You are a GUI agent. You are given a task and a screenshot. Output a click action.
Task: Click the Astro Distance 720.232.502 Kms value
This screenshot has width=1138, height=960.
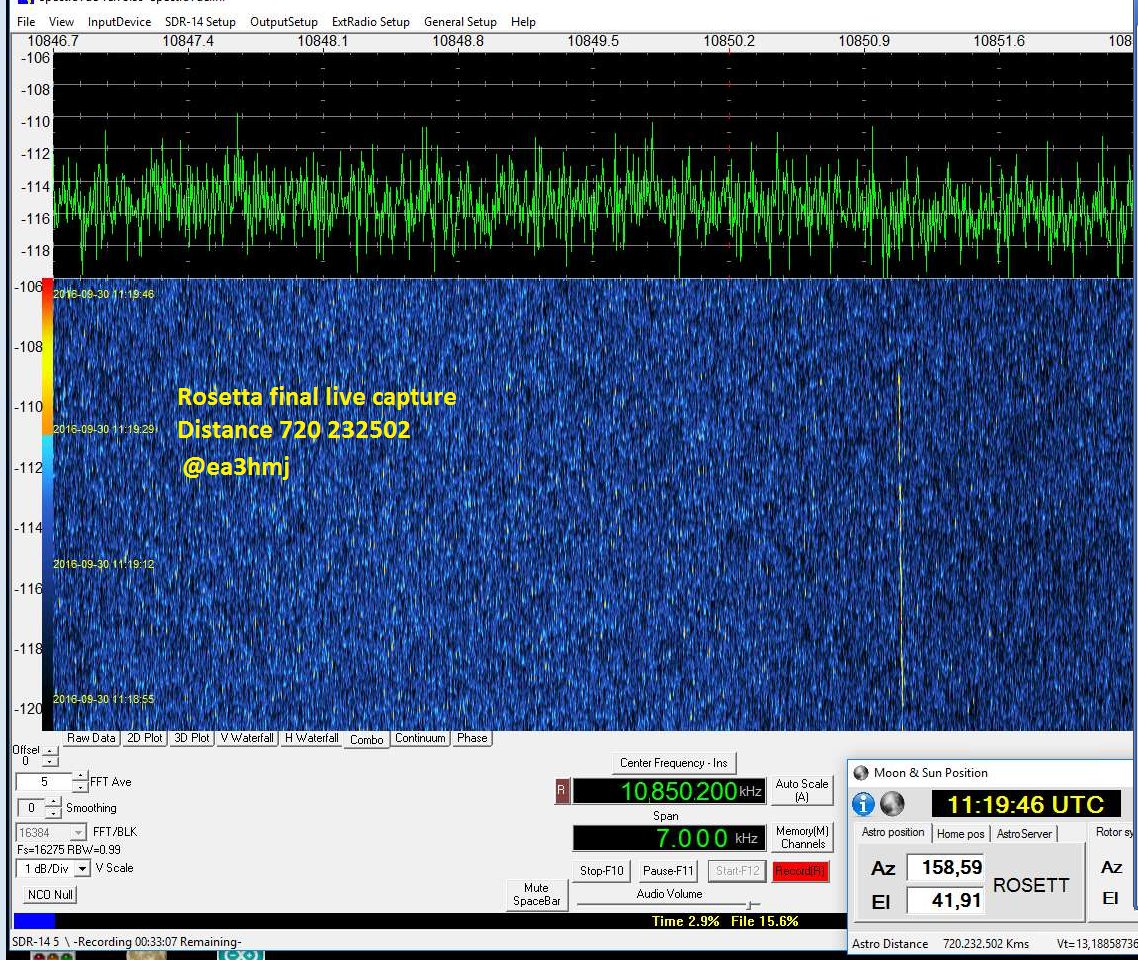[x=986, y=943]
